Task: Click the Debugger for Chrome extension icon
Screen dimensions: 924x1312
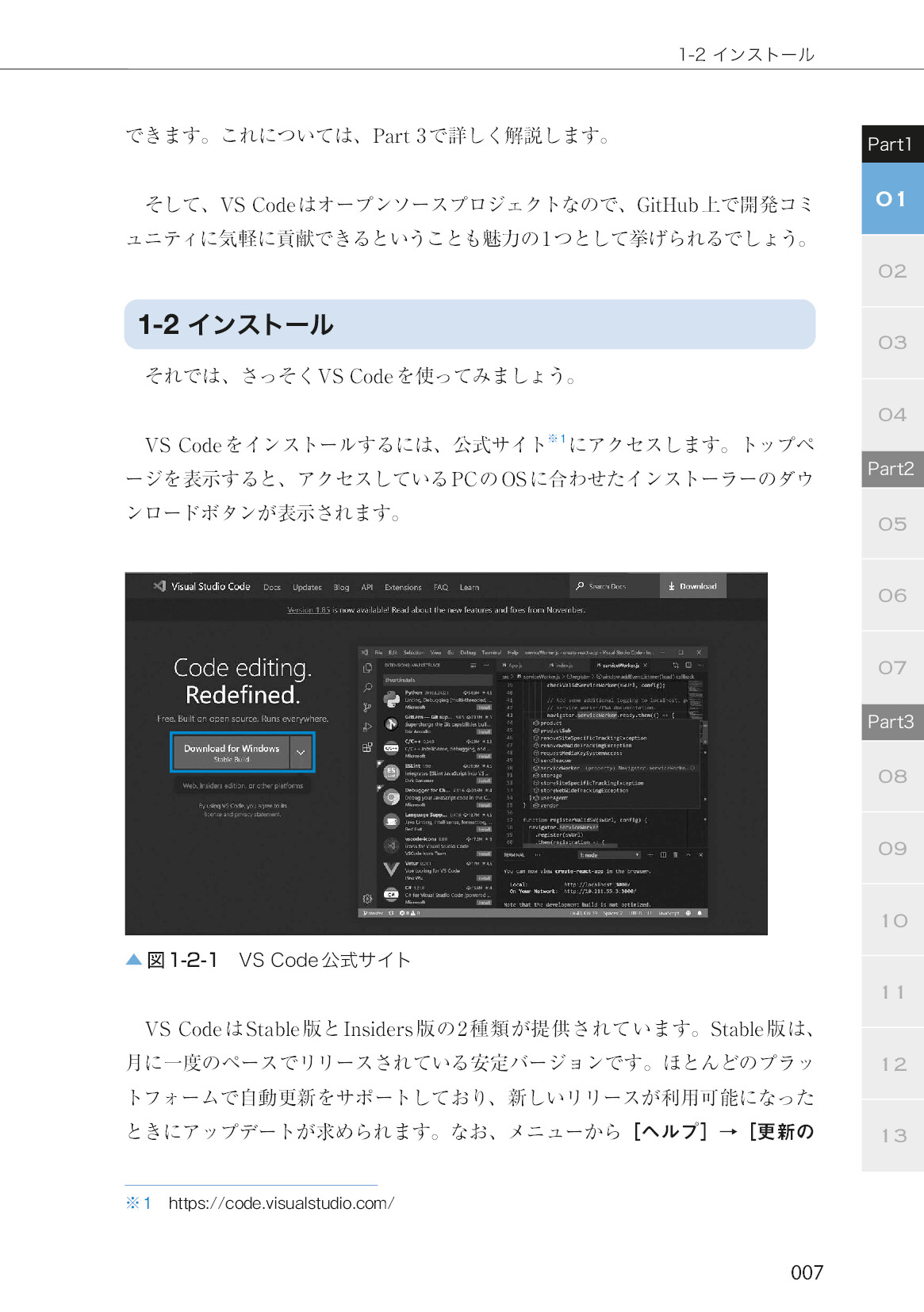Action: point(391,797)
